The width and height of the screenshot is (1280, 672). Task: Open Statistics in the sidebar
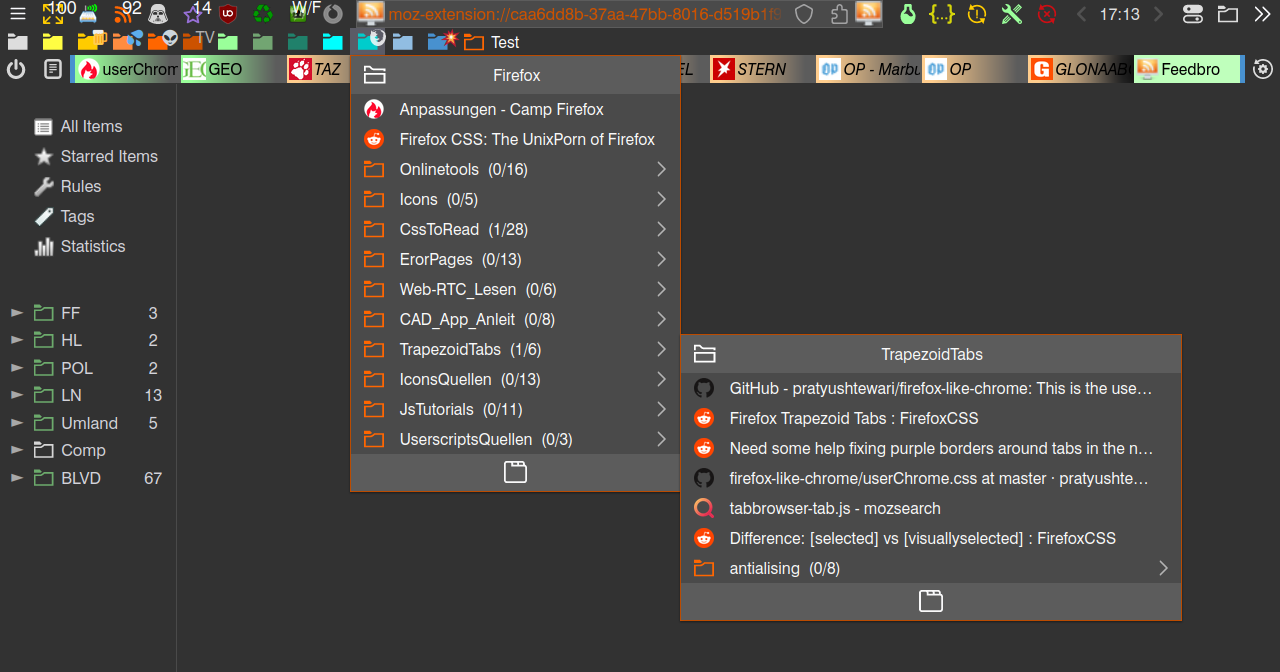click(x=79, y=246)
